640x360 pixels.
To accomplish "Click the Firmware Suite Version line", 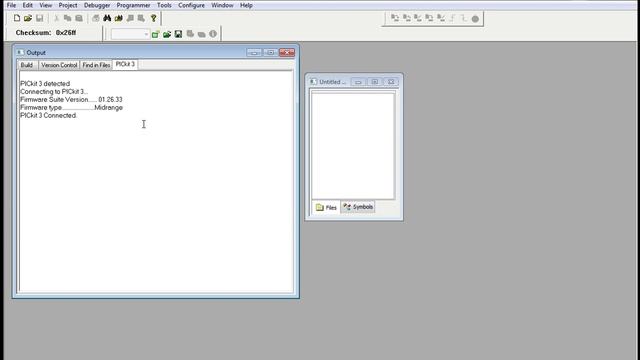I will click(71, 100).
